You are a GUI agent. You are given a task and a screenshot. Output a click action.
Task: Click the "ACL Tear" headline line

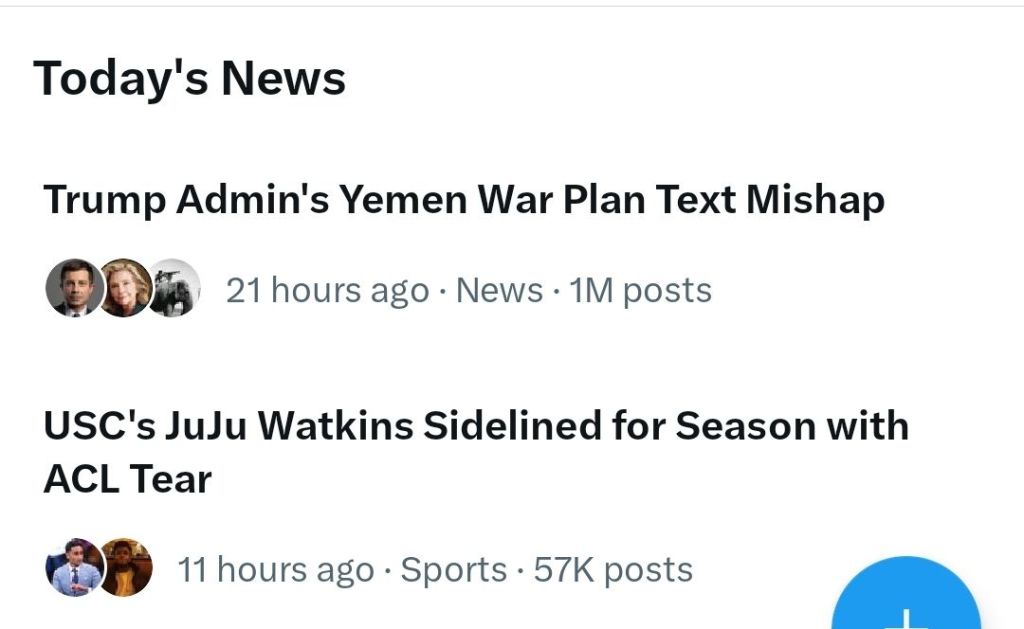point(127,480)
